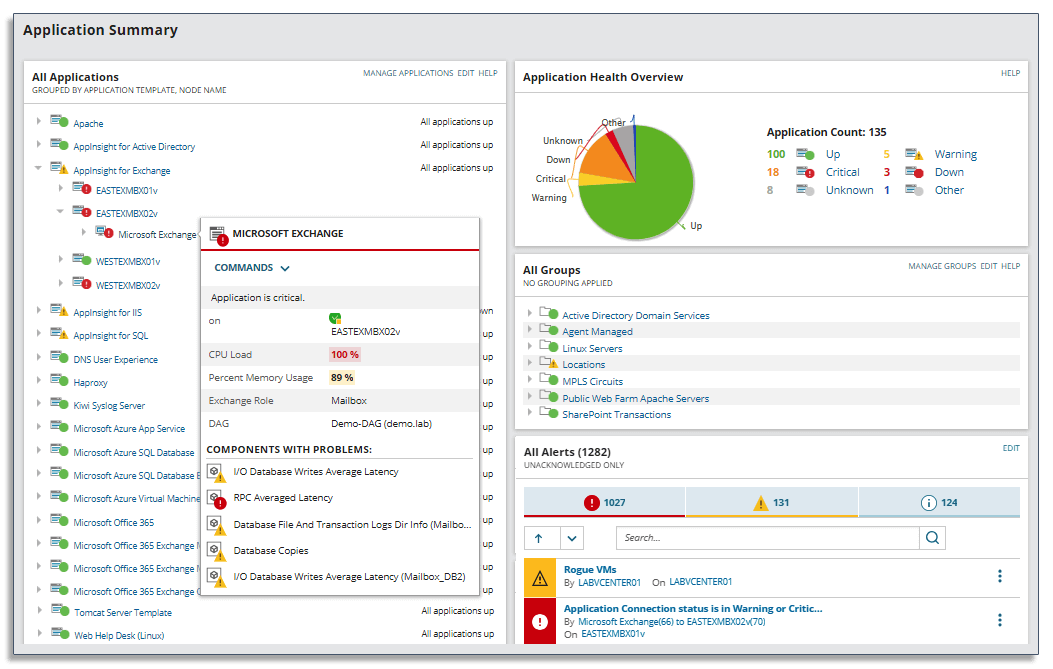Click the Apache application status icon
Image resolution: width=1053 pixels, height=669 pixels.
coord(59,122)
